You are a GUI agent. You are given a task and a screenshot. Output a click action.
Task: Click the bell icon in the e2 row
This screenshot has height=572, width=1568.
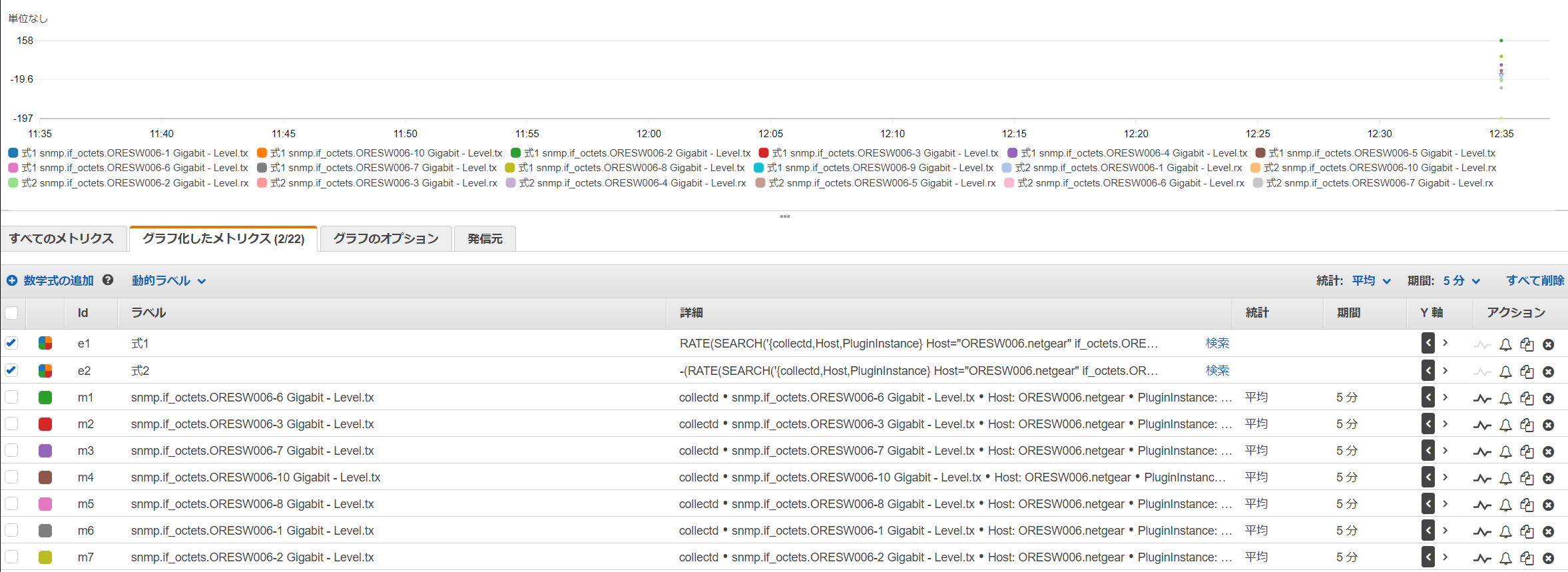1505,372
